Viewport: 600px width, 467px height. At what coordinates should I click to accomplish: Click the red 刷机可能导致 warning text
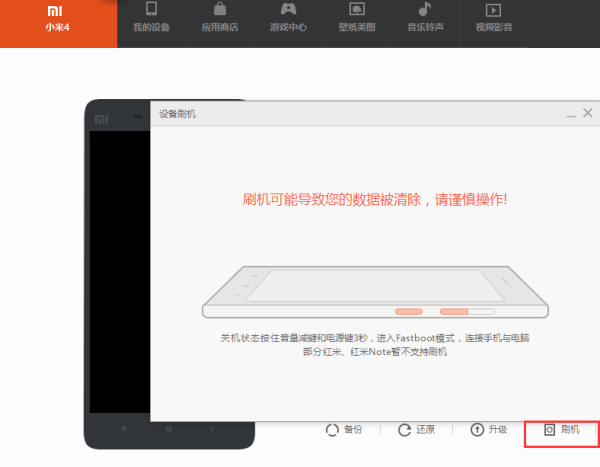375,199
